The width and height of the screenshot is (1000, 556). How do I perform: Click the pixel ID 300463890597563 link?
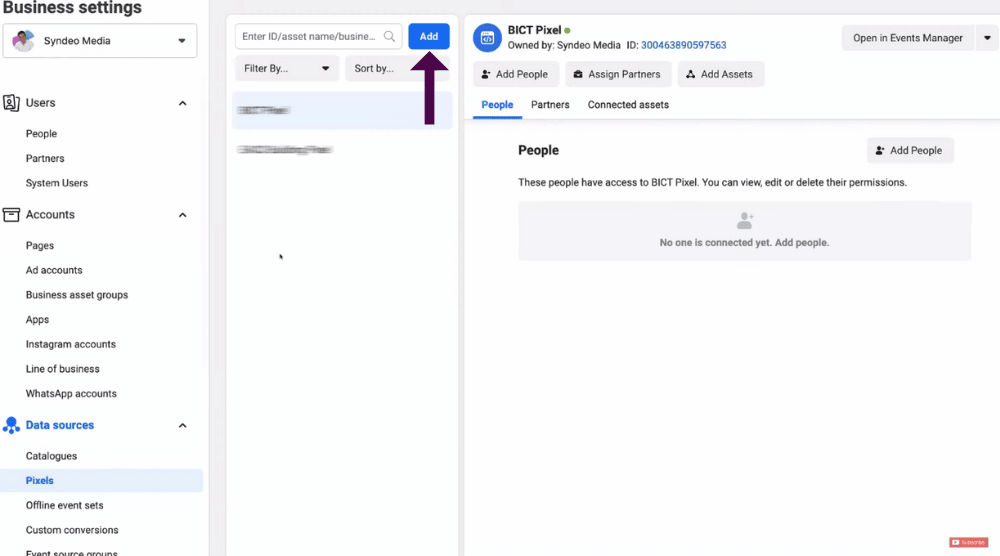pyautogui.click(x=683, y=45)
